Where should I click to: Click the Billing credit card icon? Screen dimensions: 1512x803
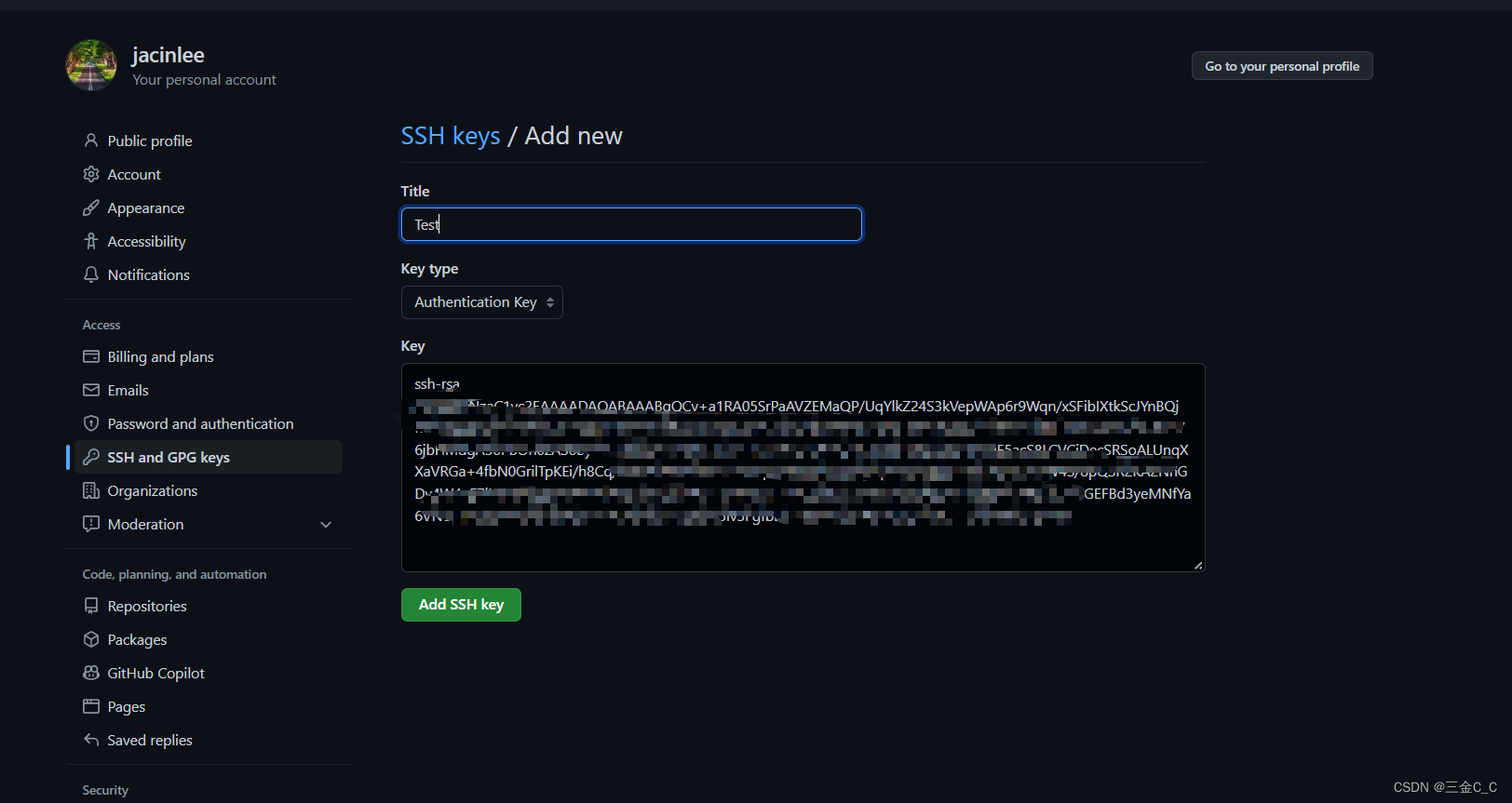91,356
